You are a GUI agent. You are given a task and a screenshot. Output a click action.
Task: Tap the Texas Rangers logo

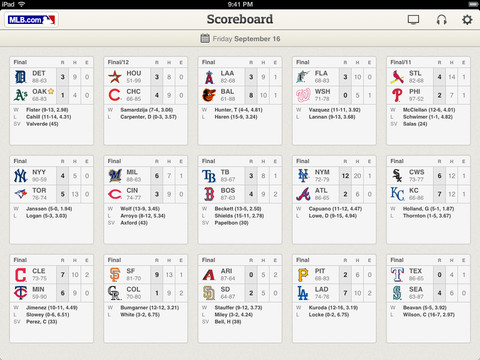[x=397, y=275]
